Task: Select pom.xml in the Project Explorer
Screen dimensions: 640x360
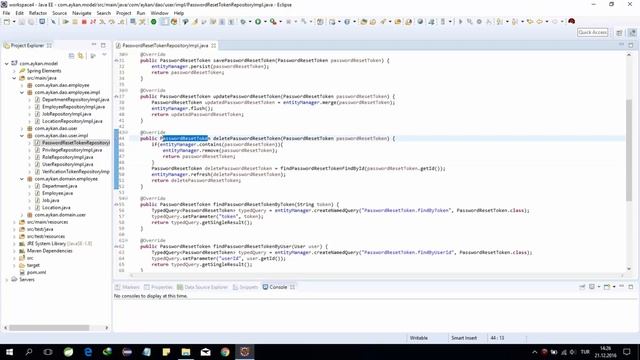Action: click(x=36, y=272)
